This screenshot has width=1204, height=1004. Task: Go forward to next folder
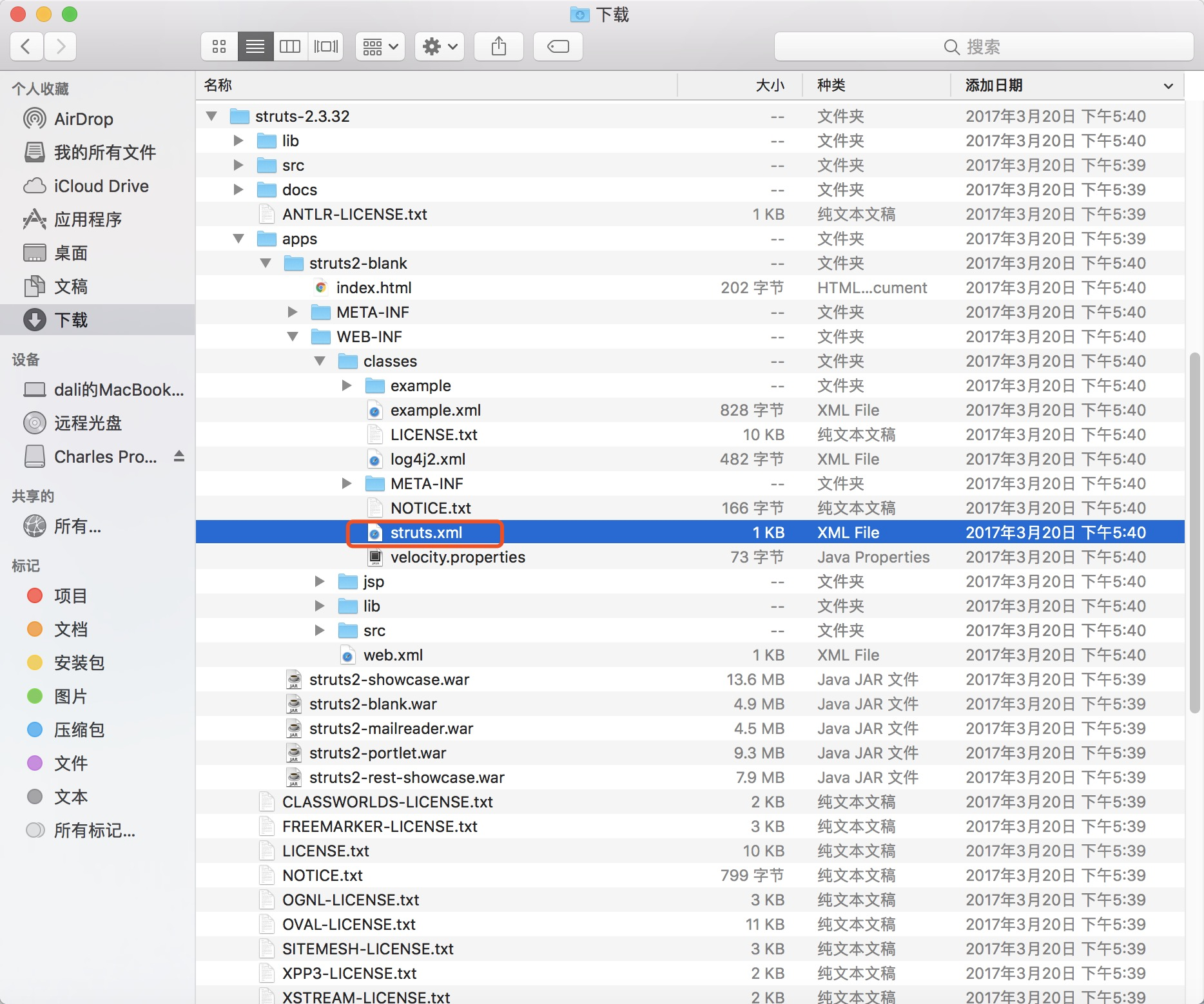tap(61, 46)
